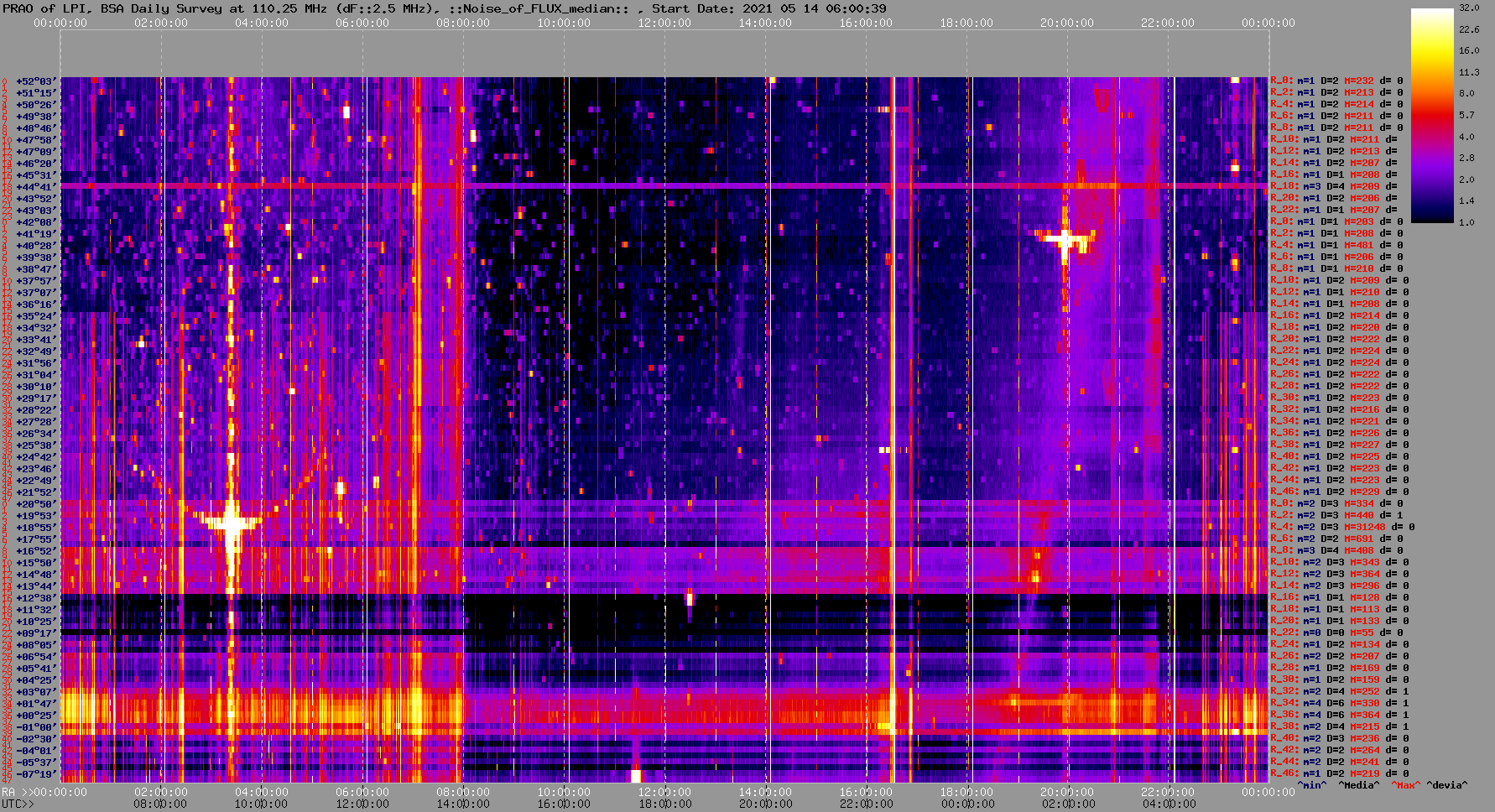Click the 11.3 color scale value
The height and width of the screenshot is (812, 1495).
click(1469, 72)
